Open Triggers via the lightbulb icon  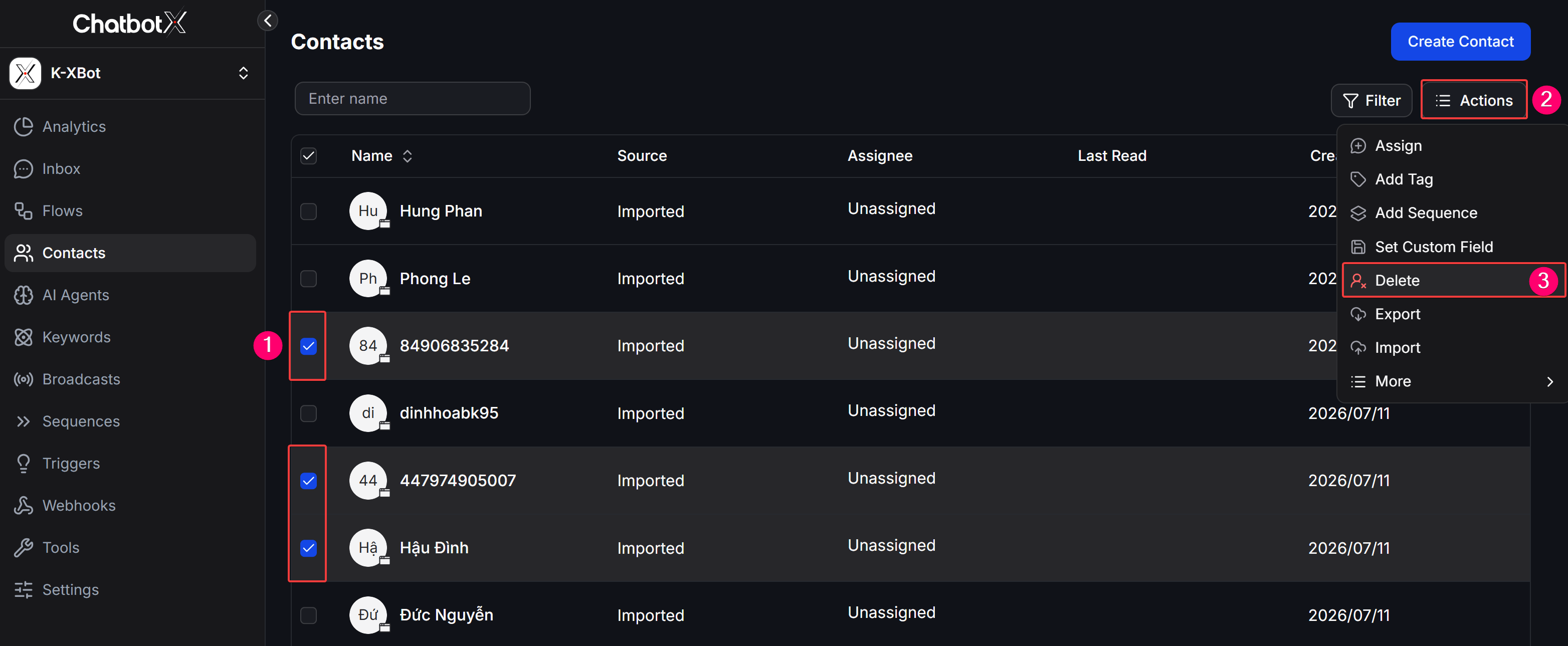click(23, 463)
